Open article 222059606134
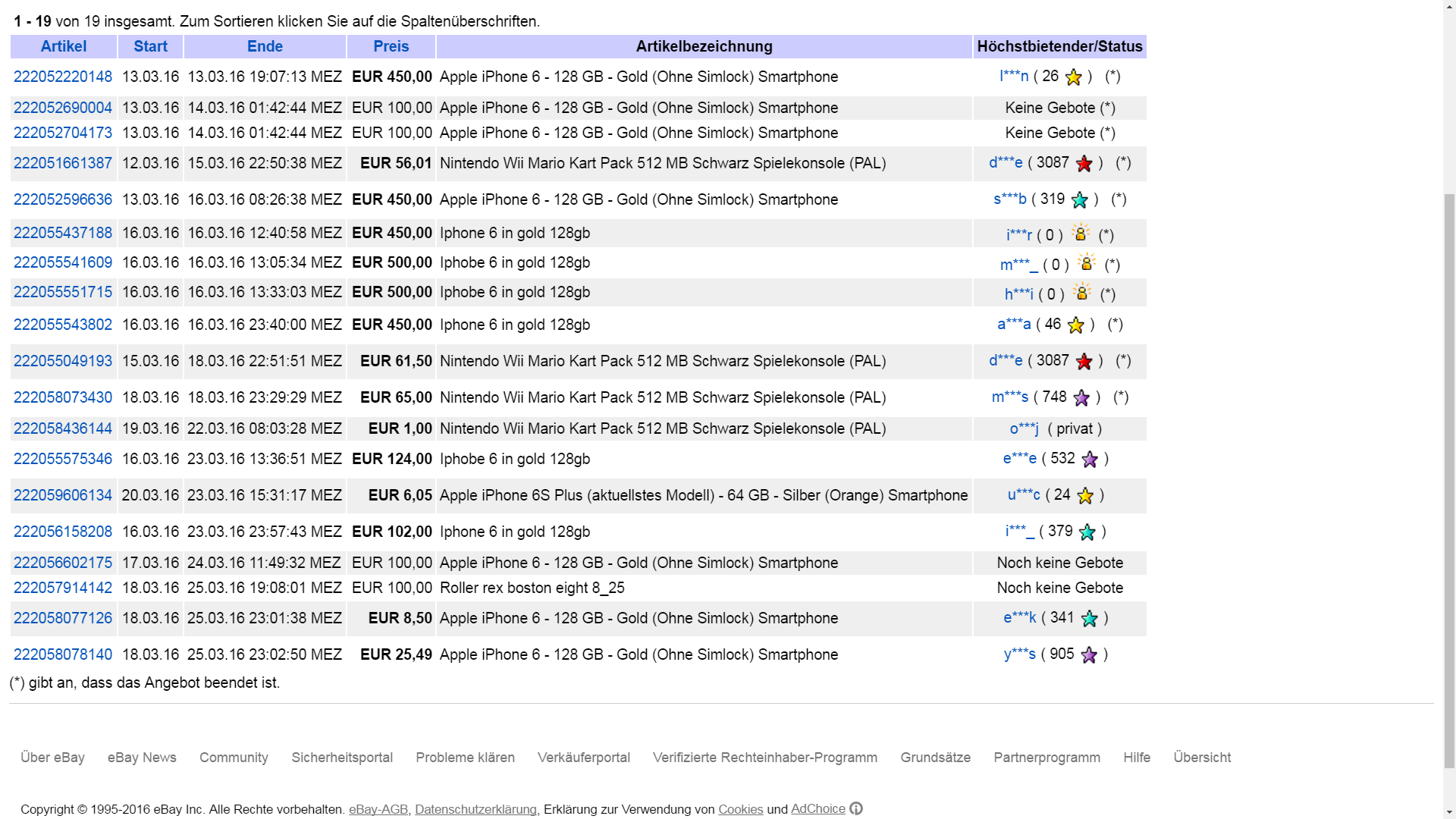The width and height of the screenshot is (1456, 819). click(x=63, y=495)
